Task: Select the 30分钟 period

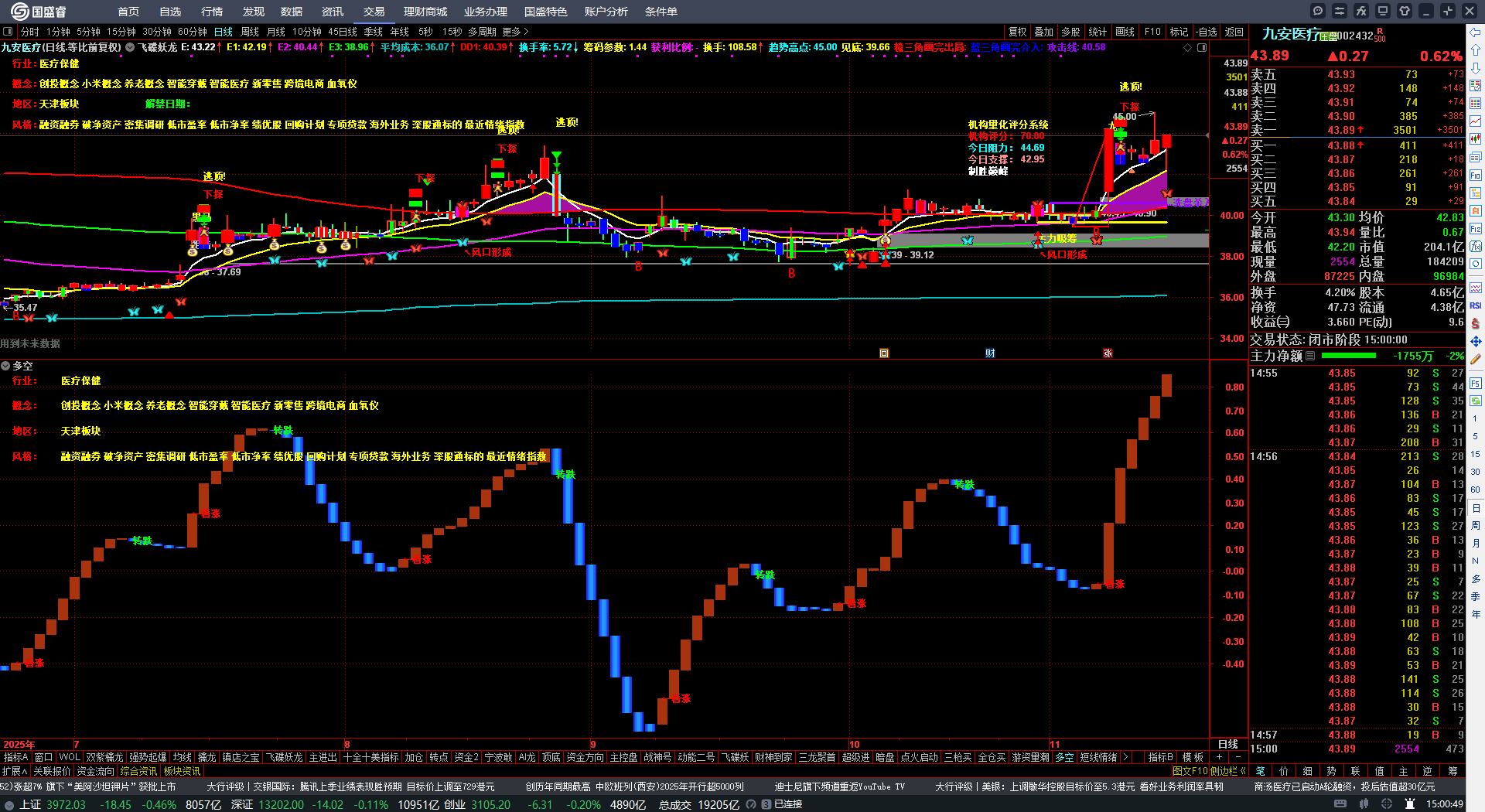Action: [x=157, y=32]
